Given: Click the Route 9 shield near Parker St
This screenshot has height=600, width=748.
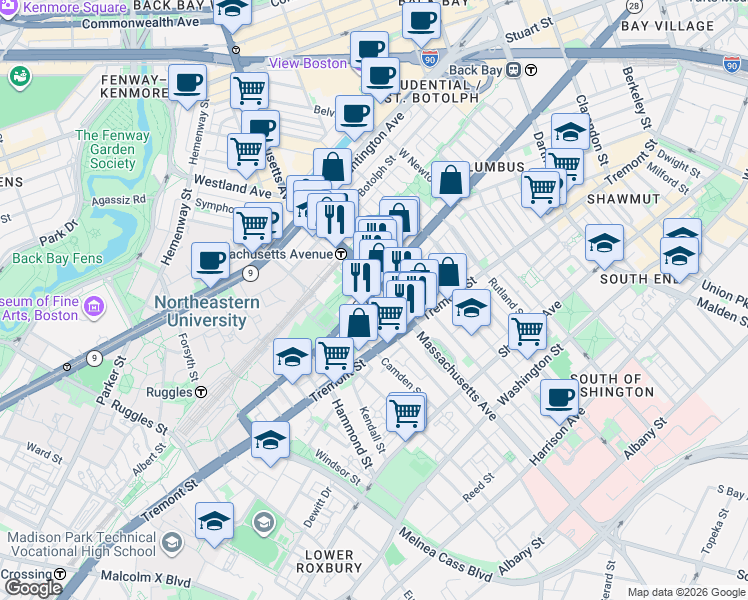Looking at the screenshot, I should coord(94,358).
